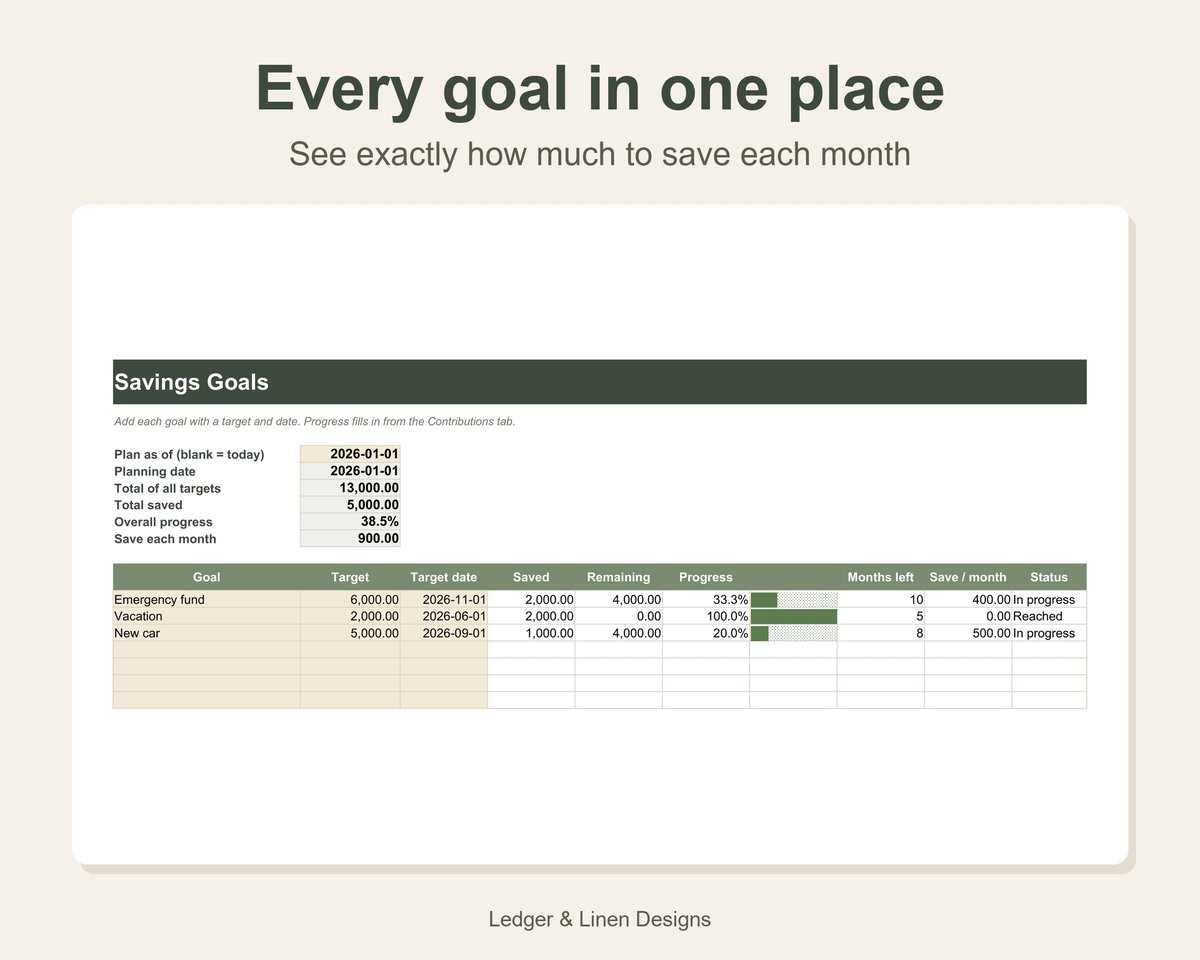Click the Remaining column header
The image size is (1200, 960).
[x=618, y=577]
